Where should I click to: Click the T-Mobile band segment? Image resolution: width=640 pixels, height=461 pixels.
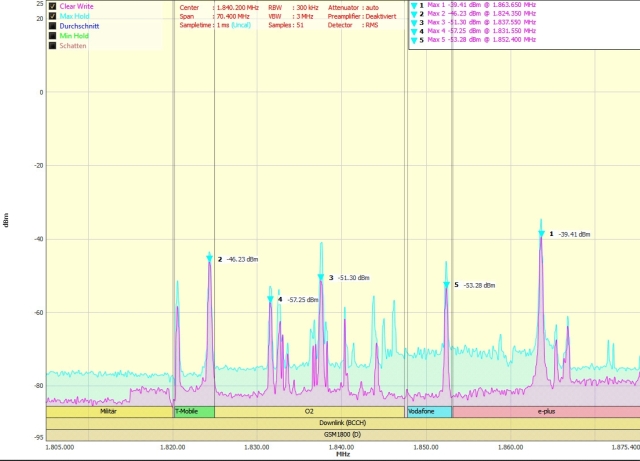coord(193,411)
